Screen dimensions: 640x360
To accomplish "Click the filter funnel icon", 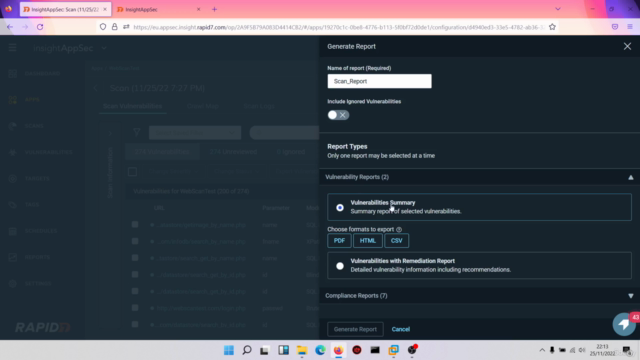I will [x=137, y=132].
